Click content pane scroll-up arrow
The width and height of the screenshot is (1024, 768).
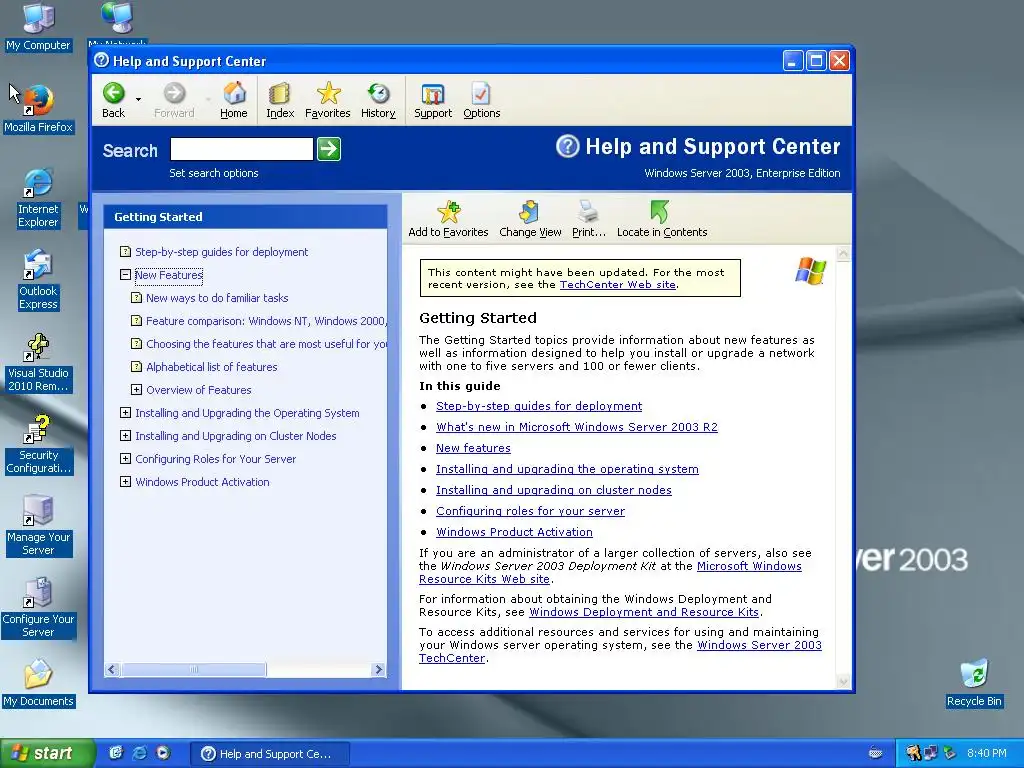pos(843,254)
